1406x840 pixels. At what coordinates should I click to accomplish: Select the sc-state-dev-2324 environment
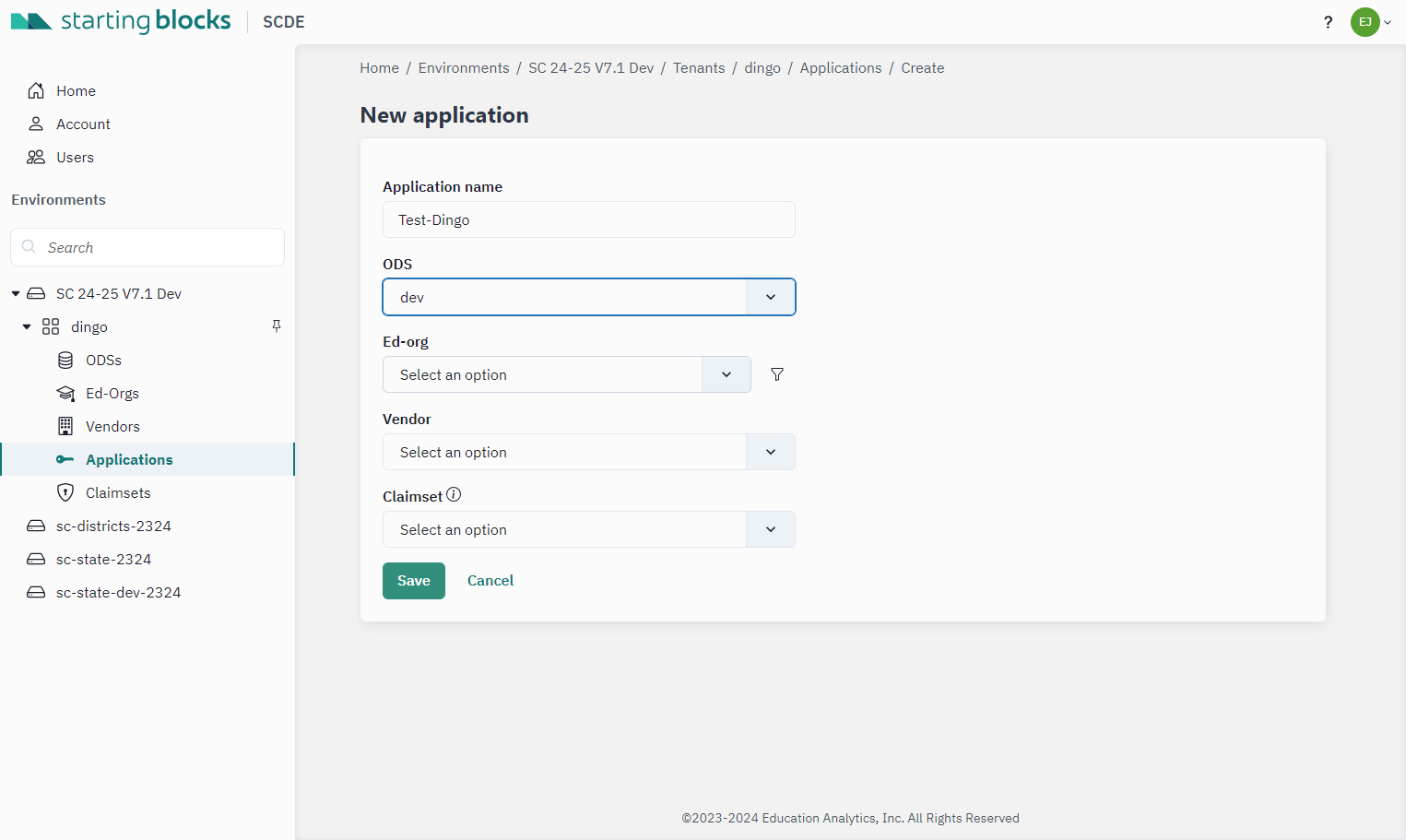pyautogui.click(x=118, y=592)
